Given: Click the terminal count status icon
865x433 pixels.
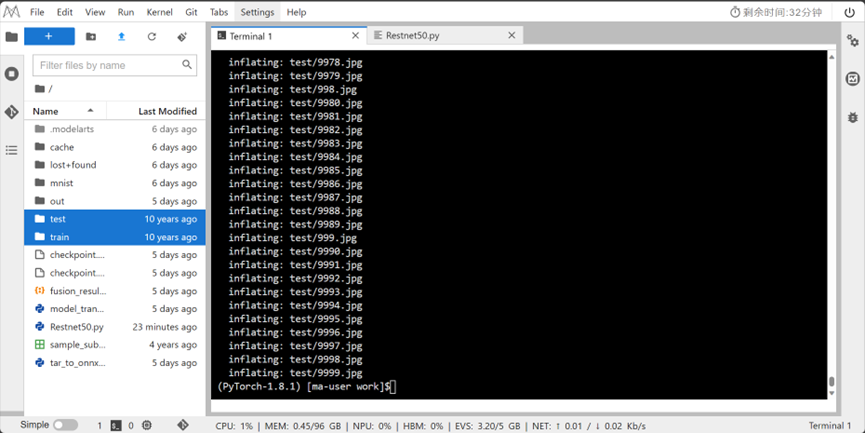Looking at the screenshot, I should pos(116,425).
